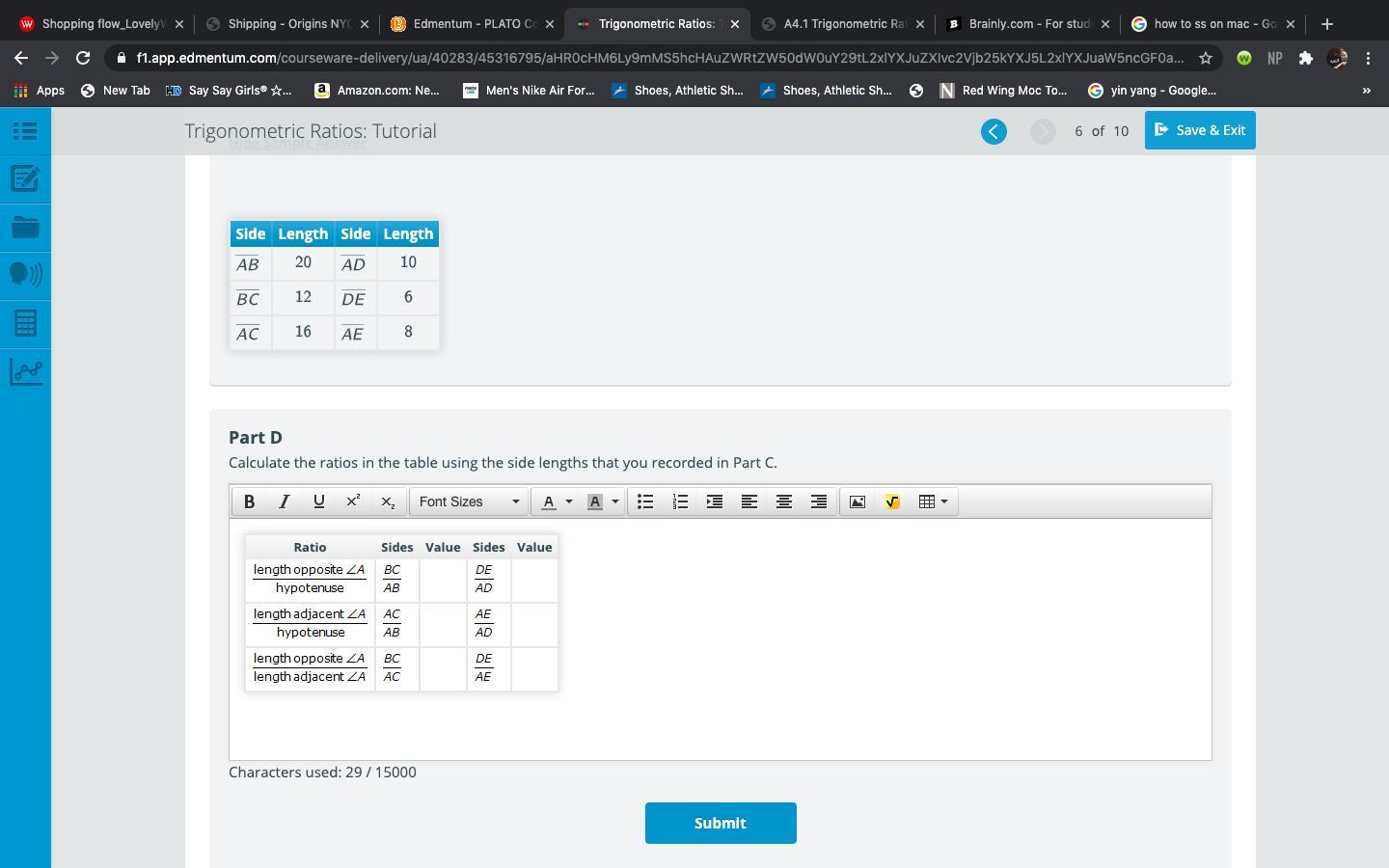
Task: Expand the background color options arrow
Action: click(615, 502)
